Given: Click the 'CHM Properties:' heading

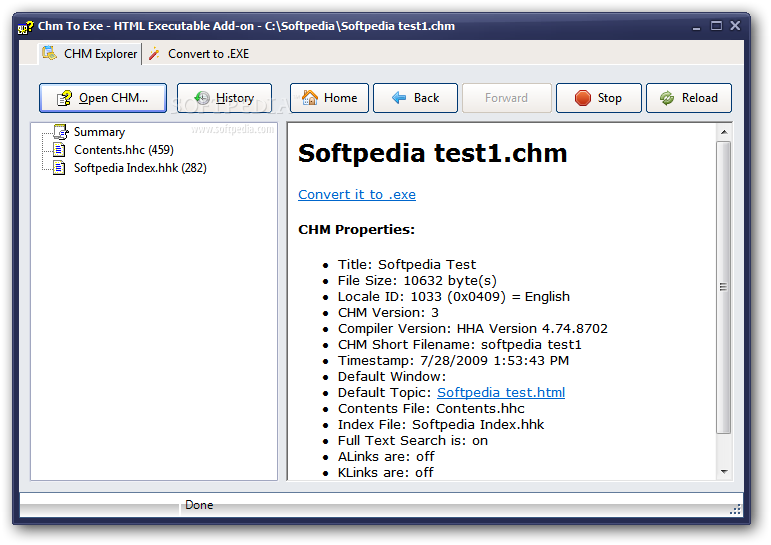Looking at the screenshot, I should click(356, 230).
